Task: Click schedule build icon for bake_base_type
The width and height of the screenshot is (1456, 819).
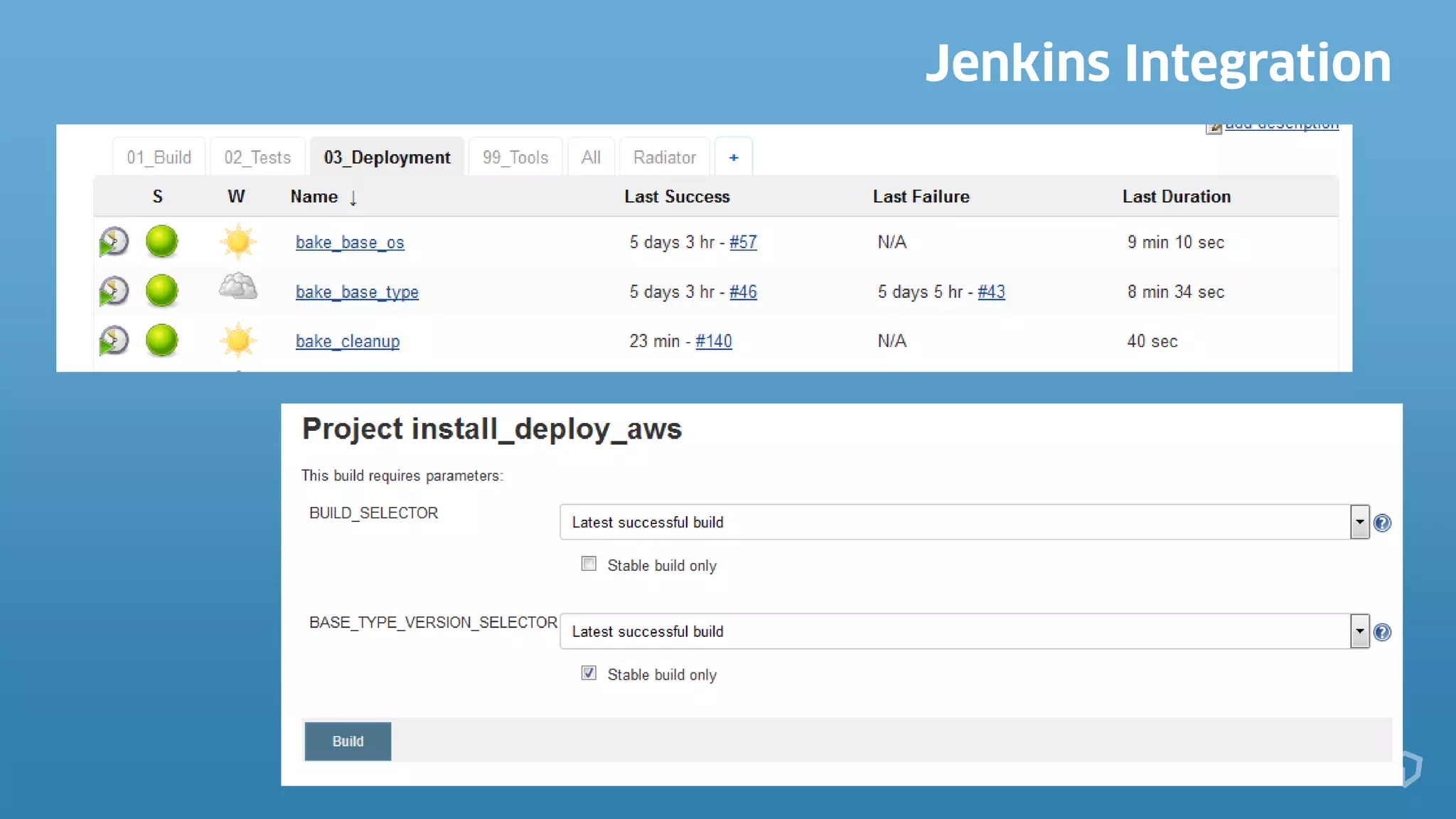Action: pyautogui.click(x=114, y=291)
